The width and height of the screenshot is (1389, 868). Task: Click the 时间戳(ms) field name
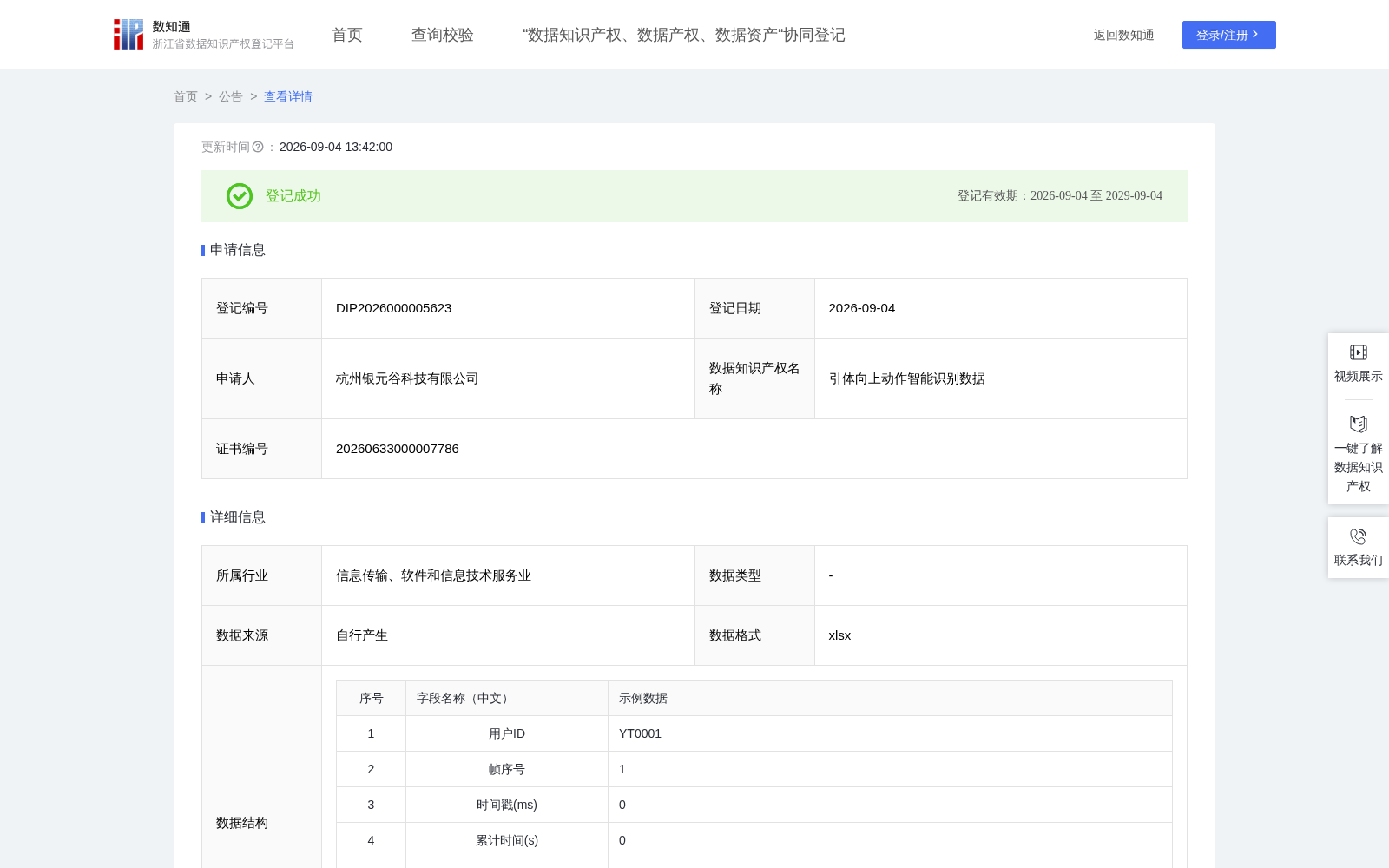(x=507, y=805)
